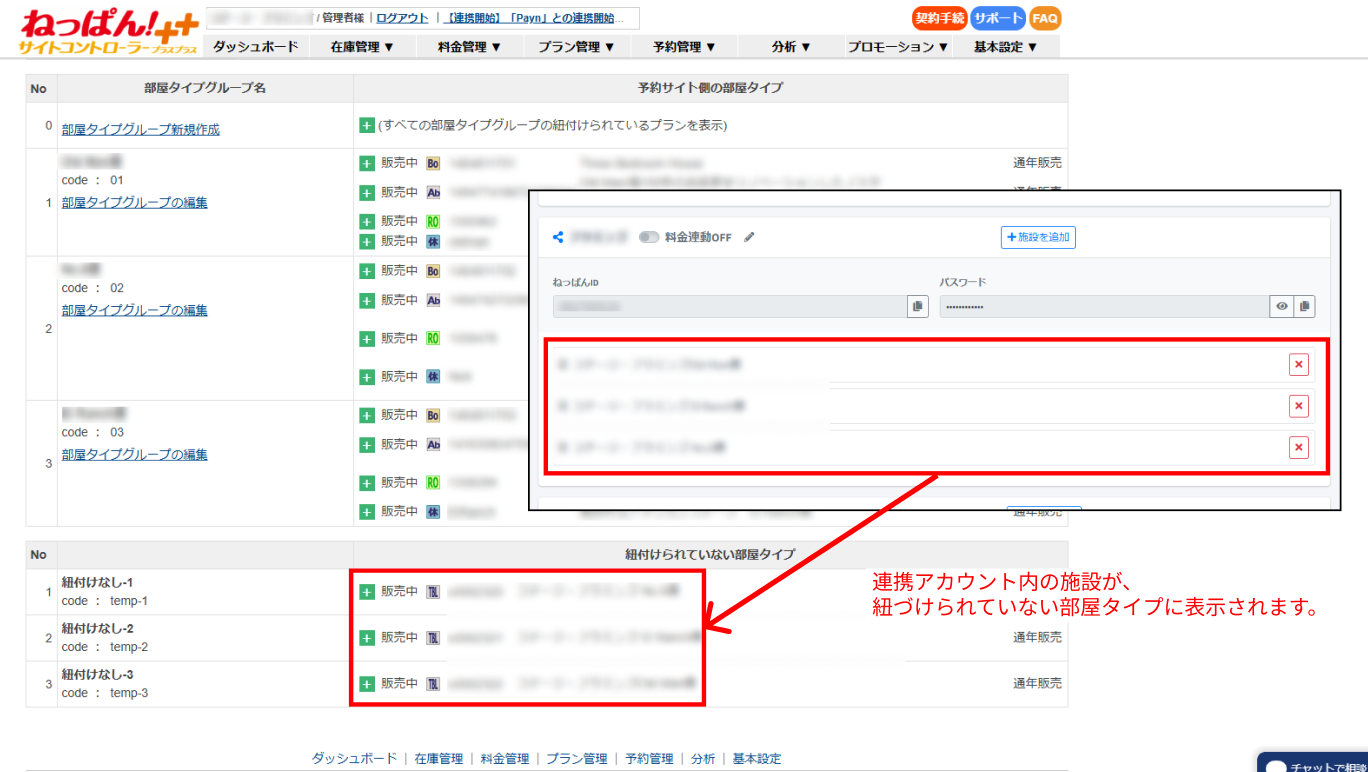
Task: Copy the password field value
Action: (1303, 307)
